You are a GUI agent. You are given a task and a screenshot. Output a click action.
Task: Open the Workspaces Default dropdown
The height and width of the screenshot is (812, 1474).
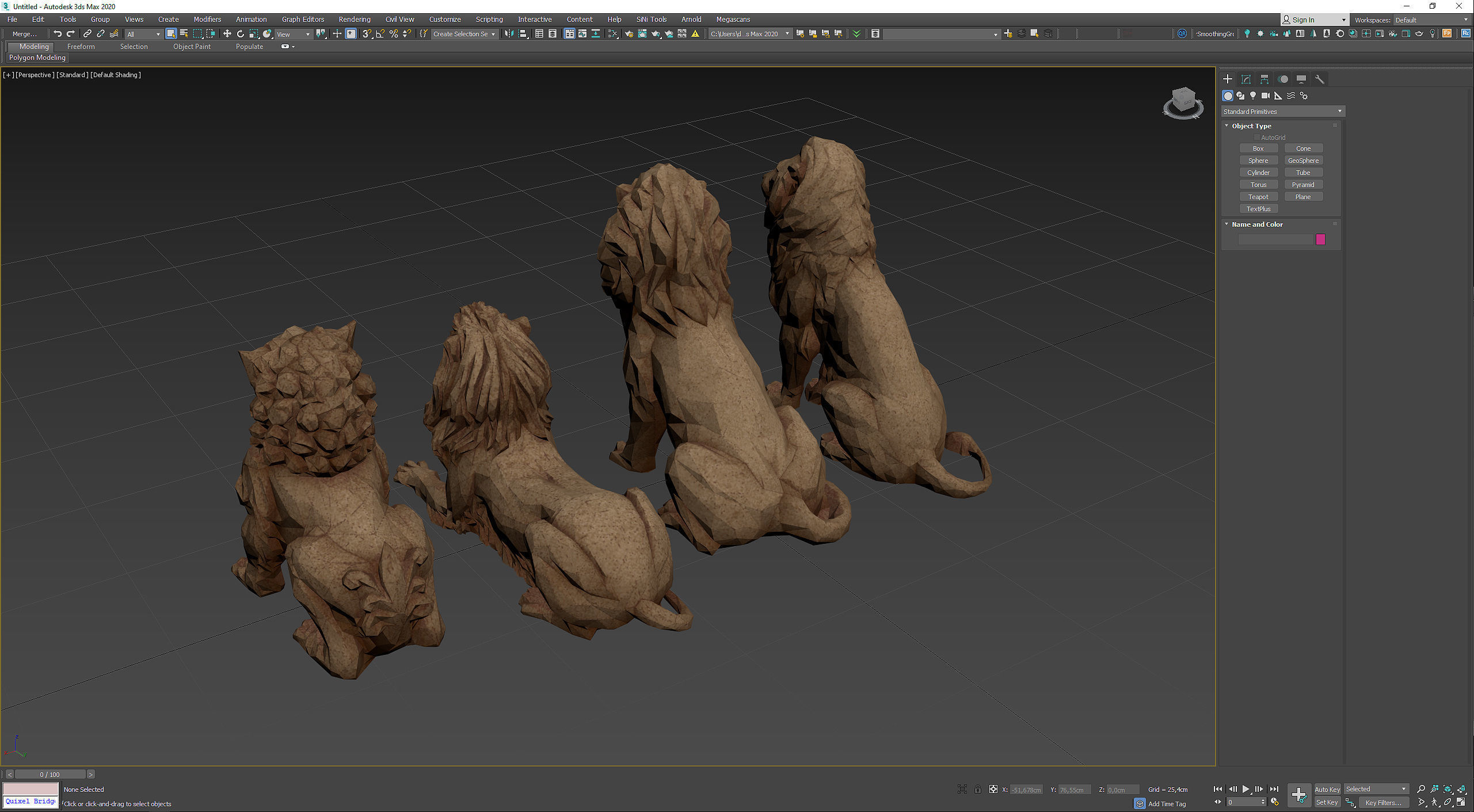coord(1431,20)
